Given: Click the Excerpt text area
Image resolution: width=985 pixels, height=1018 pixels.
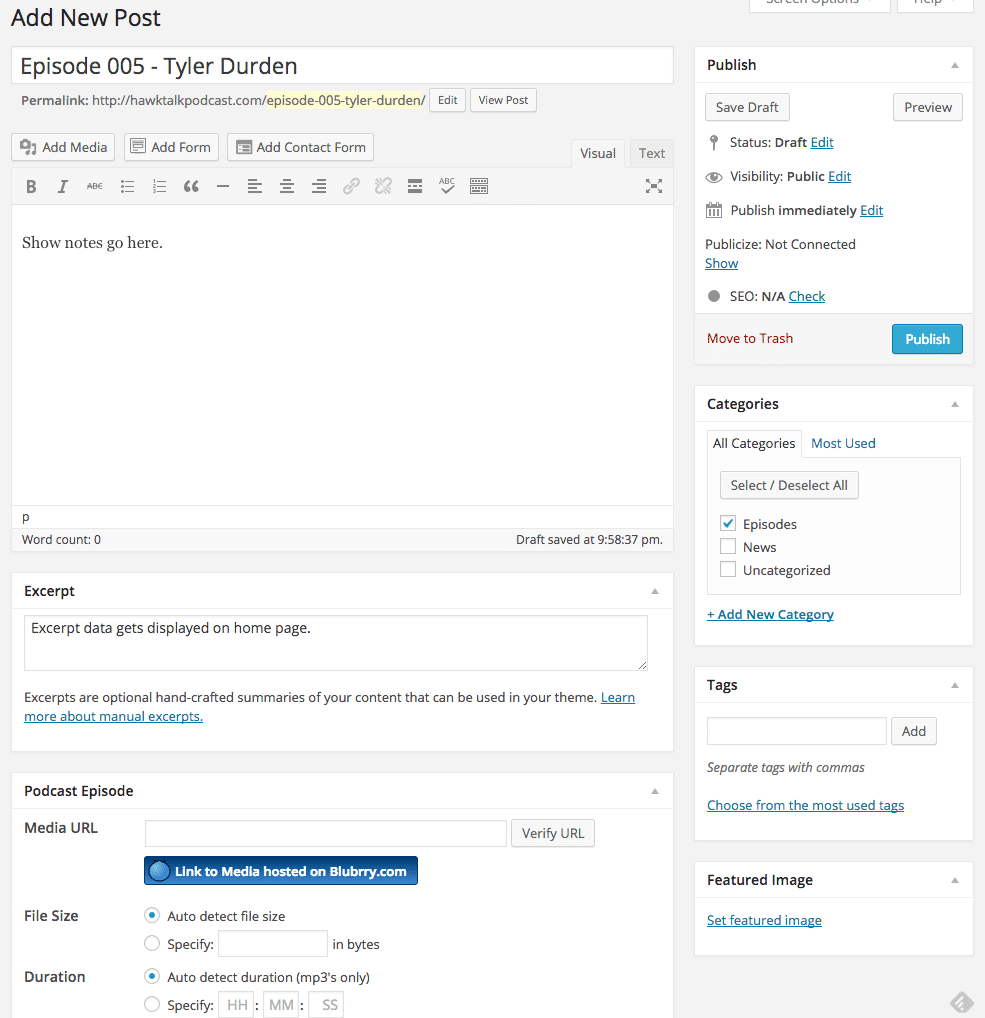Looking at the screenshot, I should 336,643.
